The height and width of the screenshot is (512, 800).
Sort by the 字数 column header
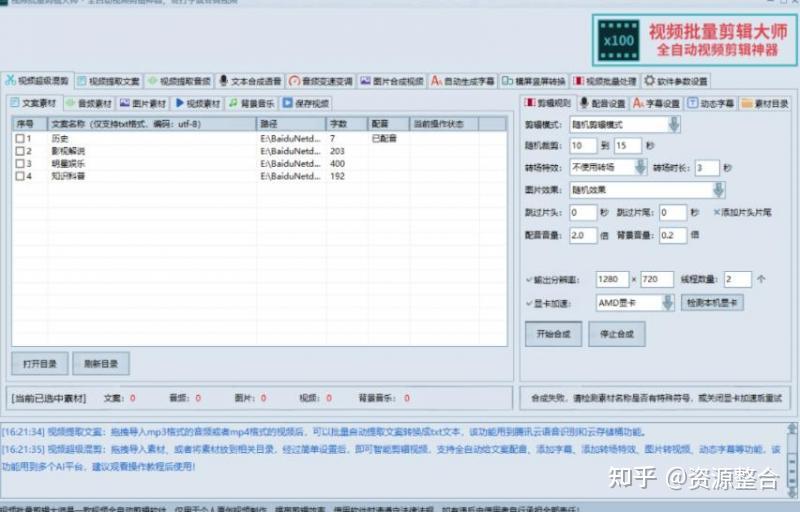coord(346,124)
